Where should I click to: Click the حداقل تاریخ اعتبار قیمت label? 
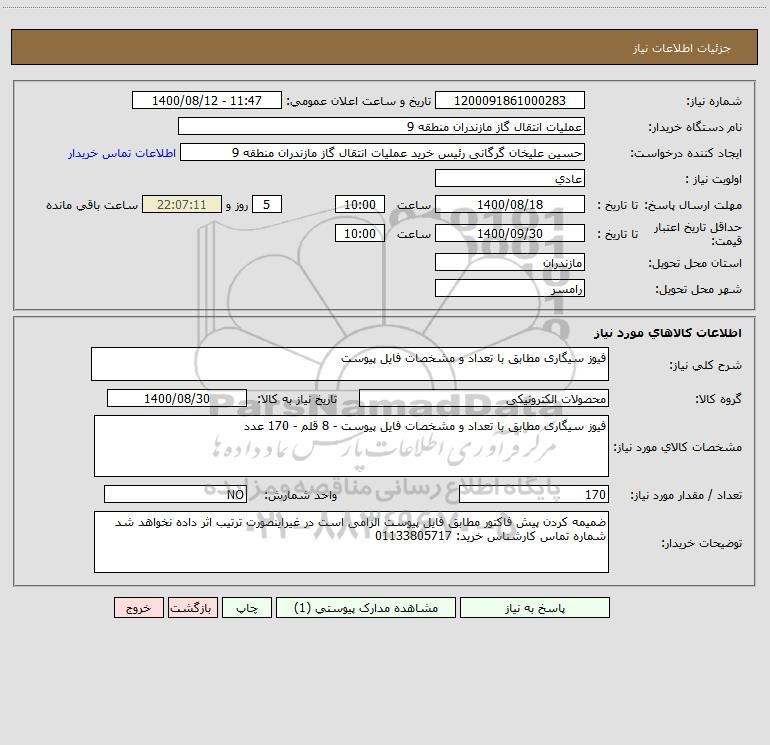[x=698, y=234]
